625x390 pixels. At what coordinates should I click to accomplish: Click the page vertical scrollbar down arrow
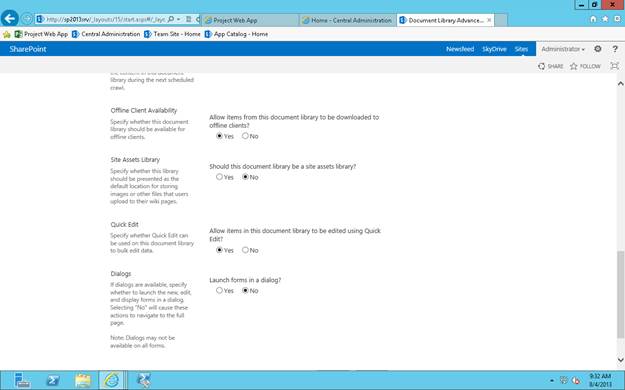621,360
